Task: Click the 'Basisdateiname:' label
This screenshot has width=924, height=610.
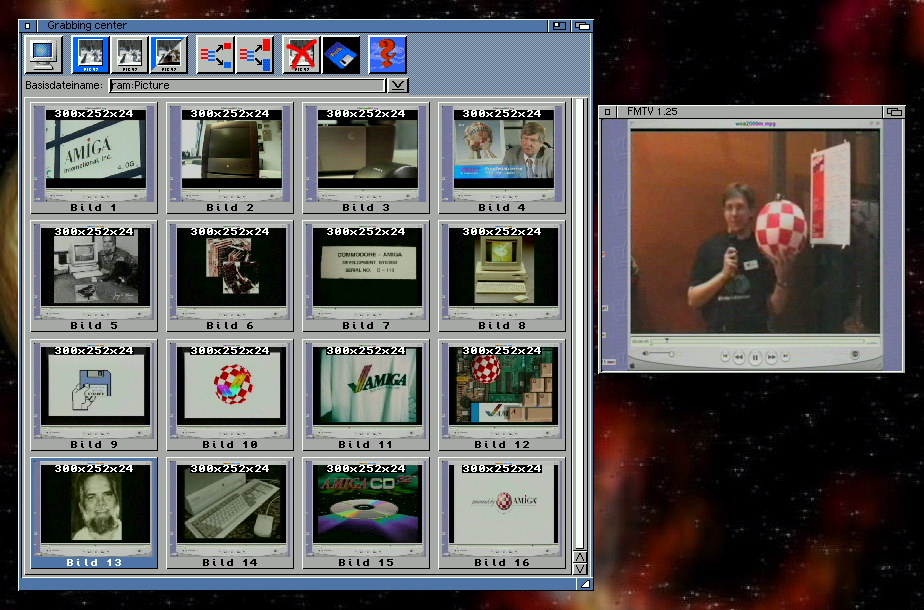Action: [x=64, y=85]
